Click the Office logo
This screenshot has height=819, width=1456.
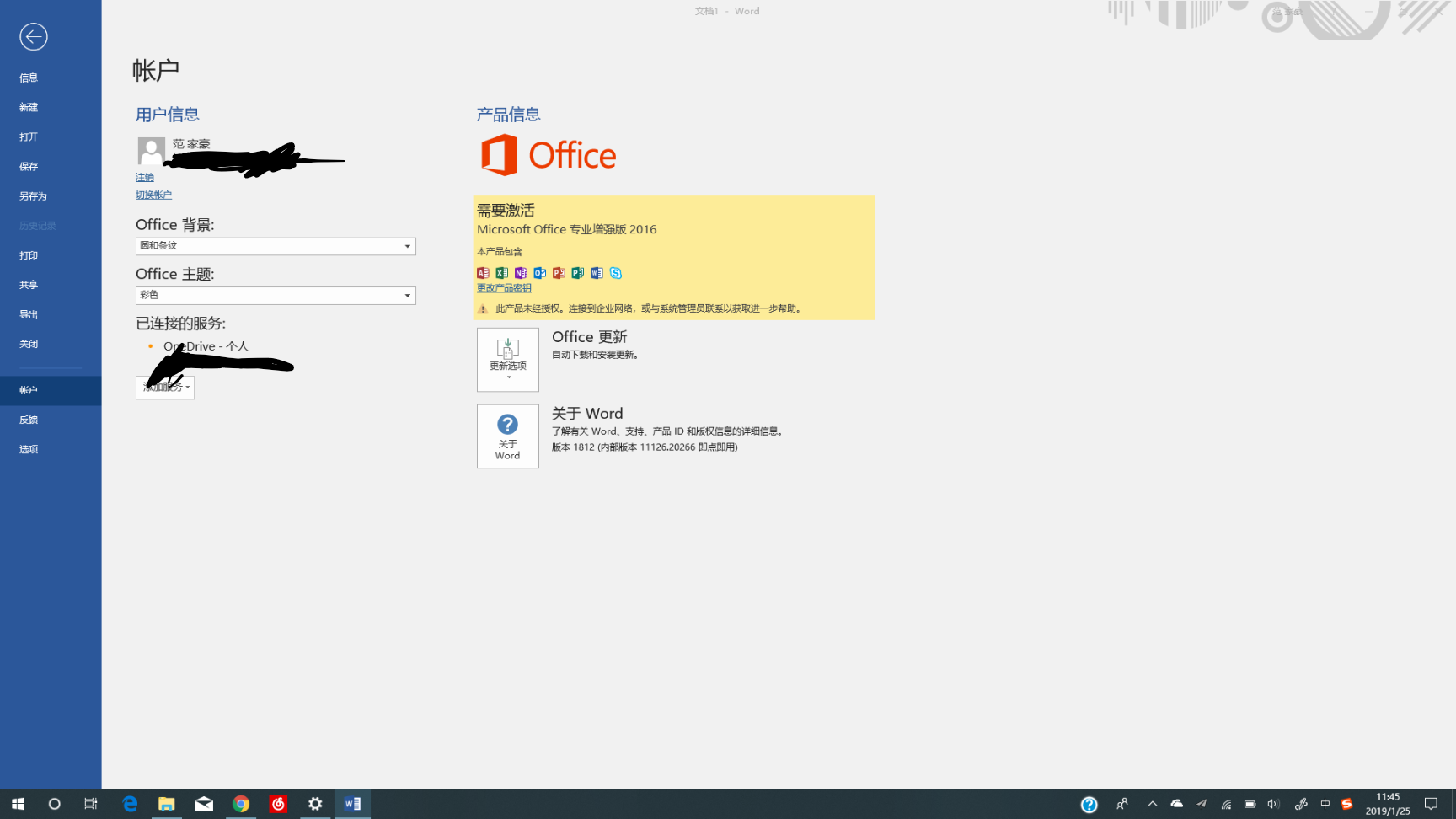pos(549,155)
